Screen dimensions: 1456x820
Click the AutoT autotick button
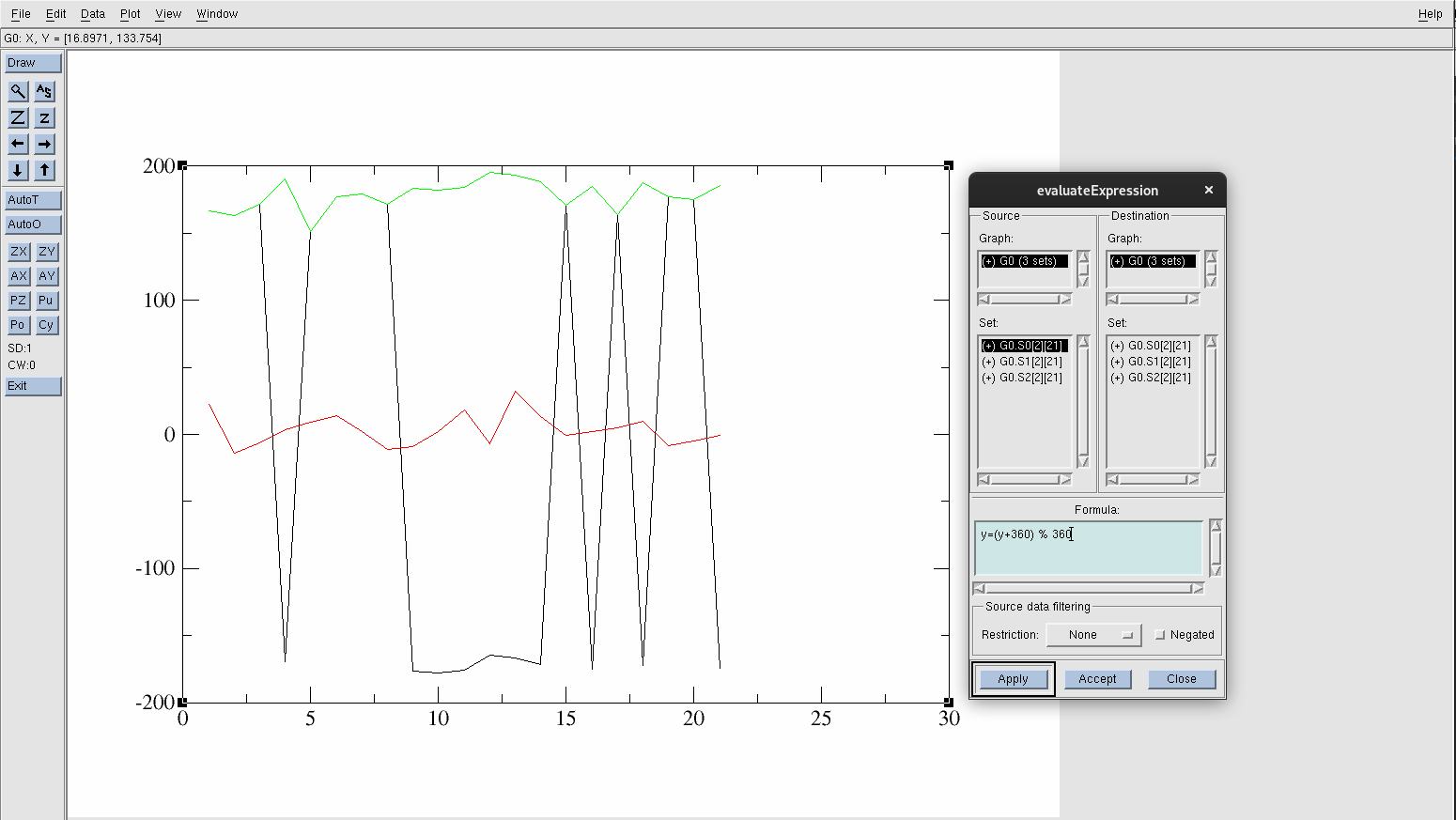click(33, 200)
